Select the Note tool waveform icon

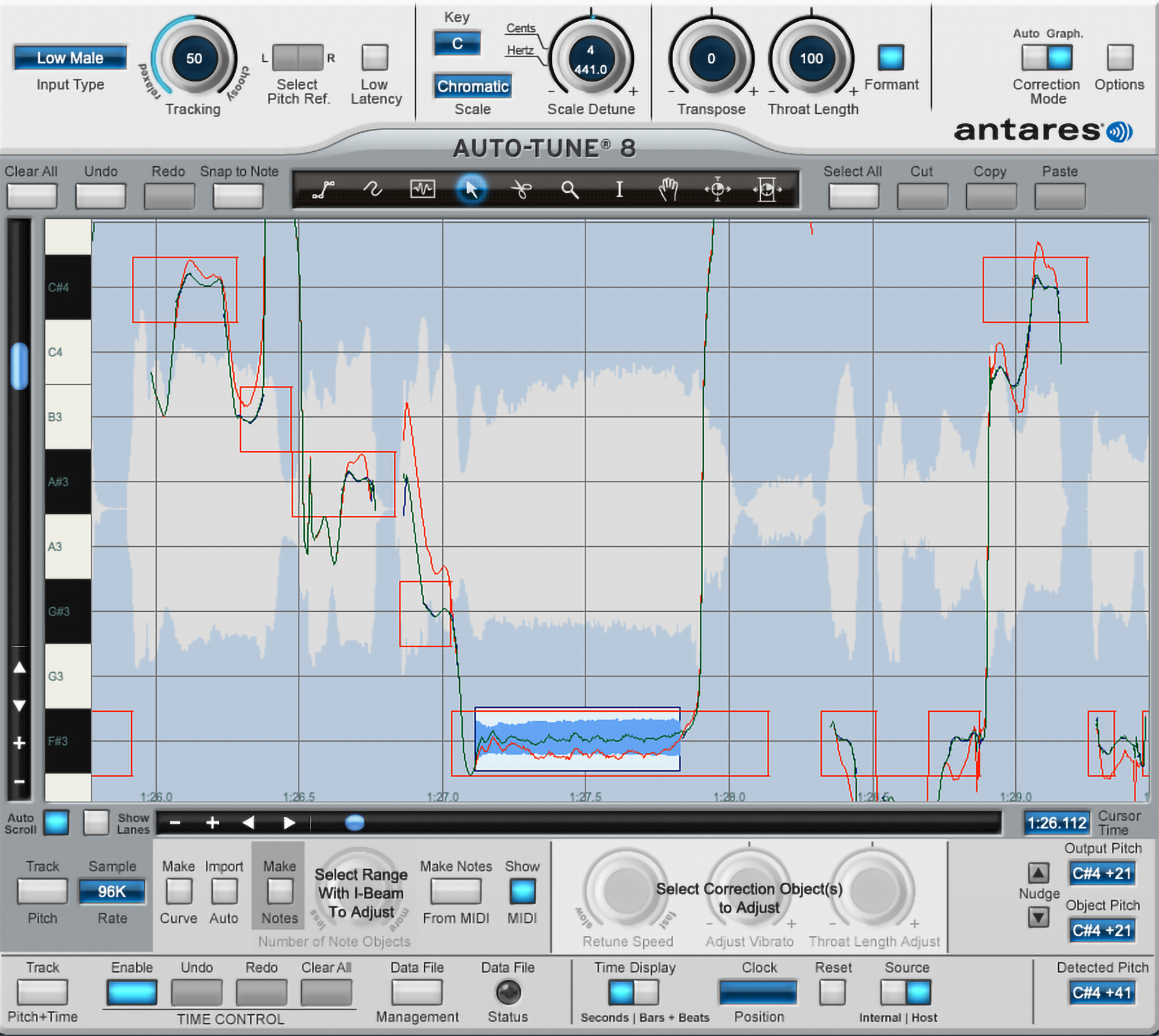[422, 189]
